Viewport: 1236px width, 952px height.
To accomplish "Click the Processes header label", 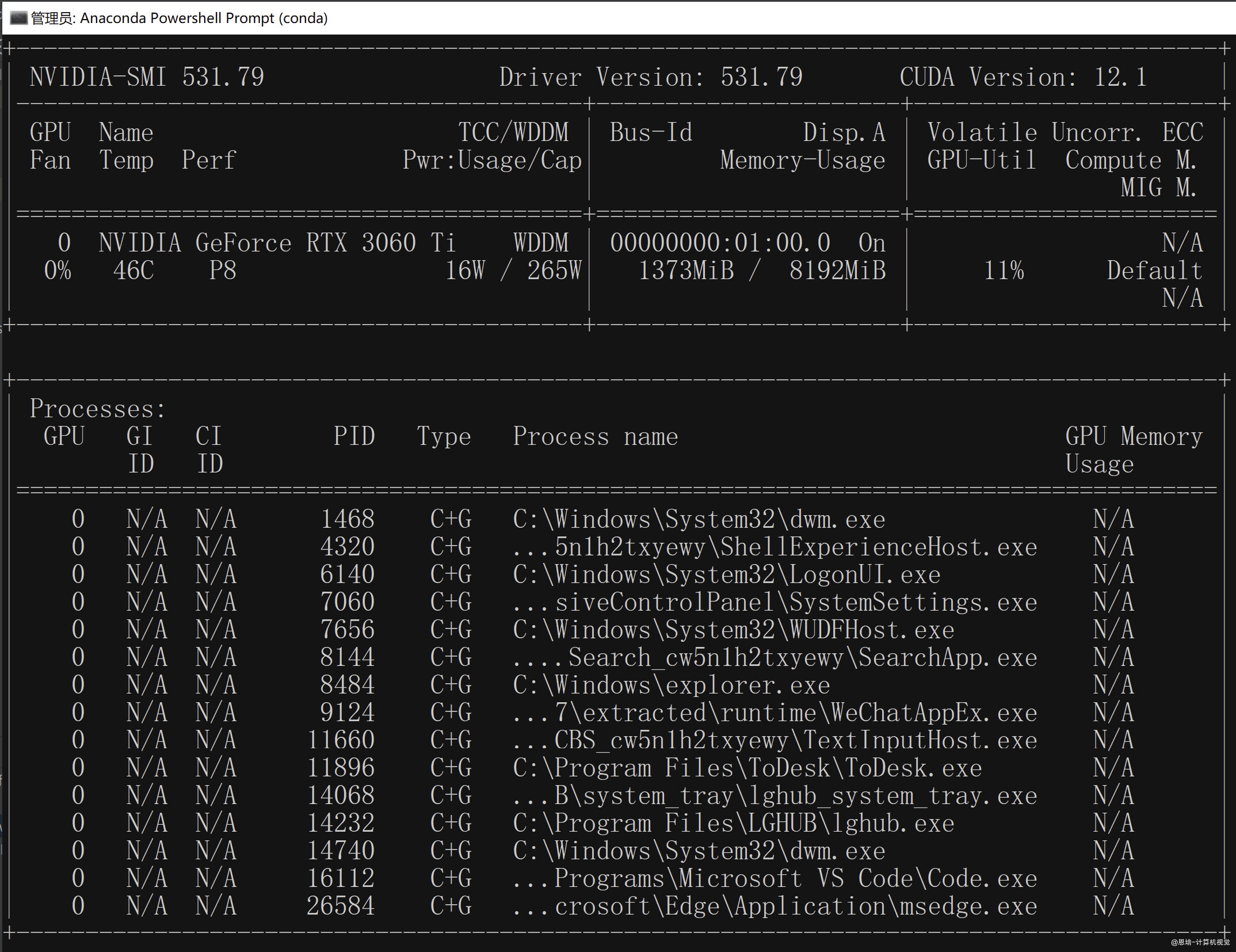I will point(97,409).
